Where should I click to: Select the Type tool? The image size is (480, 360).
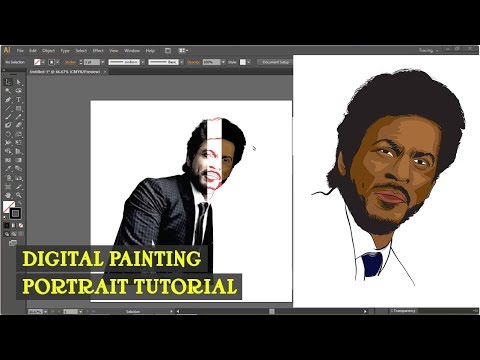click(x=19, y=99)
